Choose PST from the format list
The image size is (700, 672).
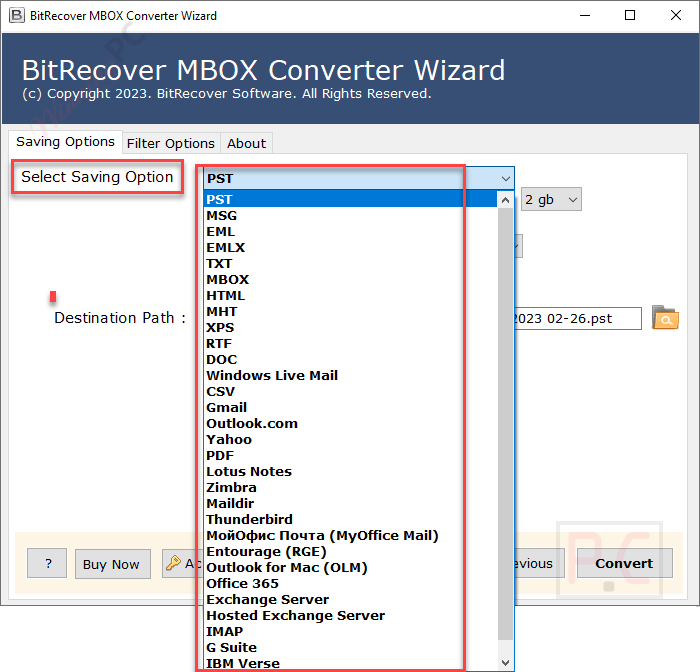coord(350,199)
